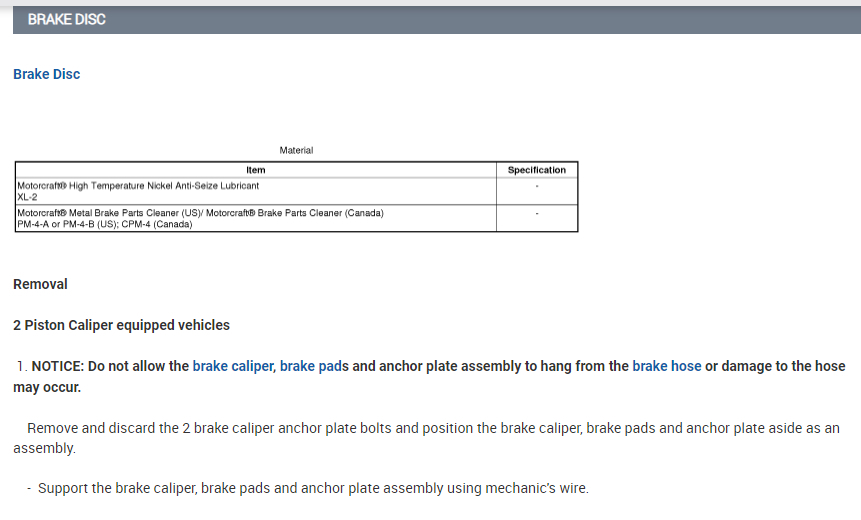This screenshot has height=520, width=861.
Task: Open the brake pad hyperlink
Action: click(x=311, y=366)
